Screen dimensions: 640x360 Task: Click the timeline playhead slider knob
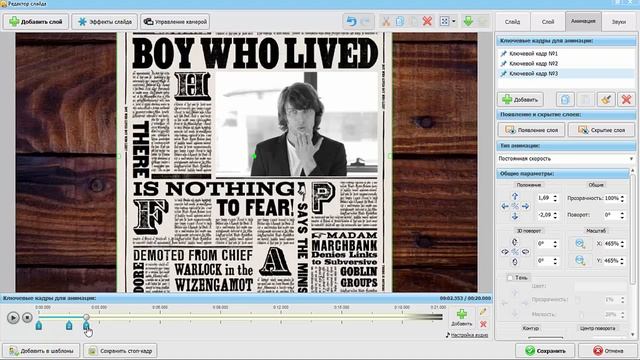click(86, 317)
